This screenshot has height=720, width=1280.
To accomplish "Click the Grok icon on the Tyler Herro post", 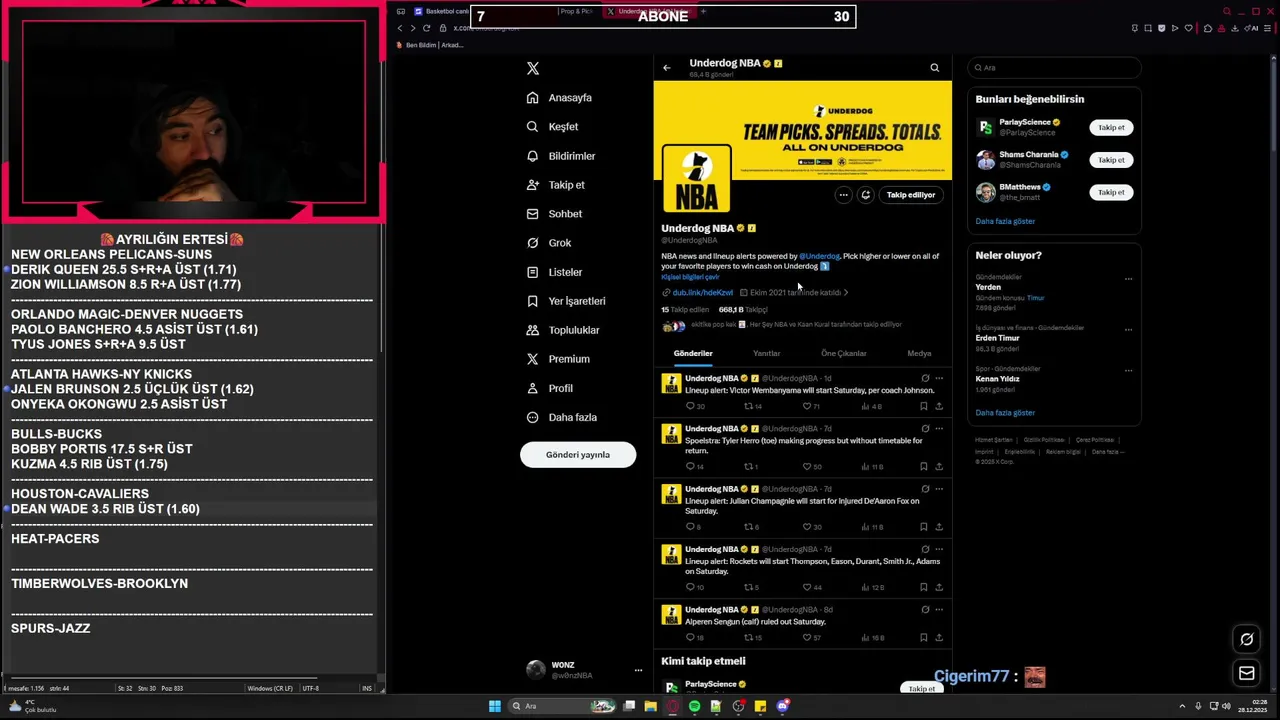I will pyautogui.click(x=925, y=429).
